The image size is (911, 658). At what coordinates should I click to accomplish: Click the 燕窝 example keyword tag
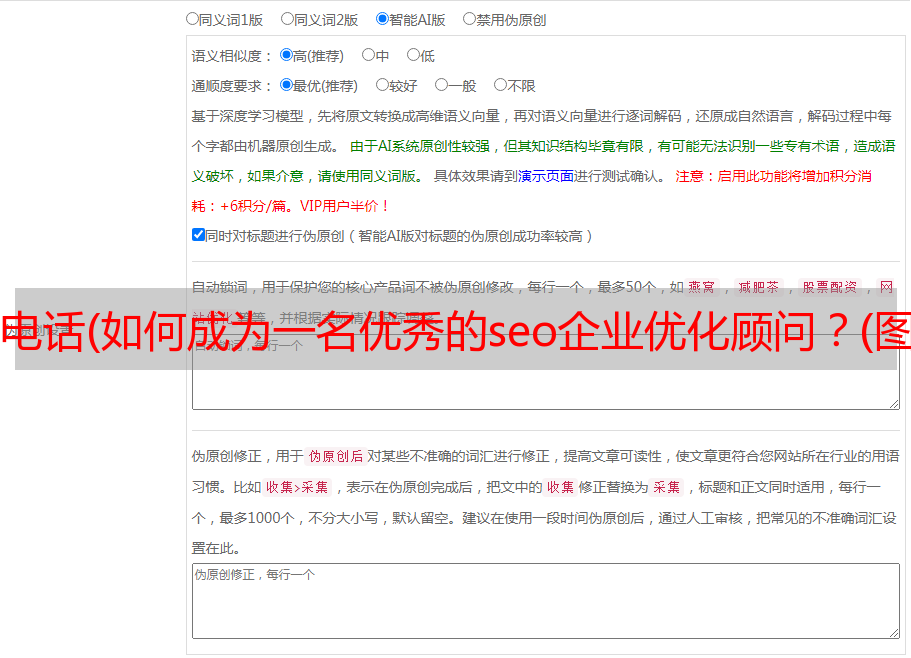pyautogui.click(x=702, y=286)
